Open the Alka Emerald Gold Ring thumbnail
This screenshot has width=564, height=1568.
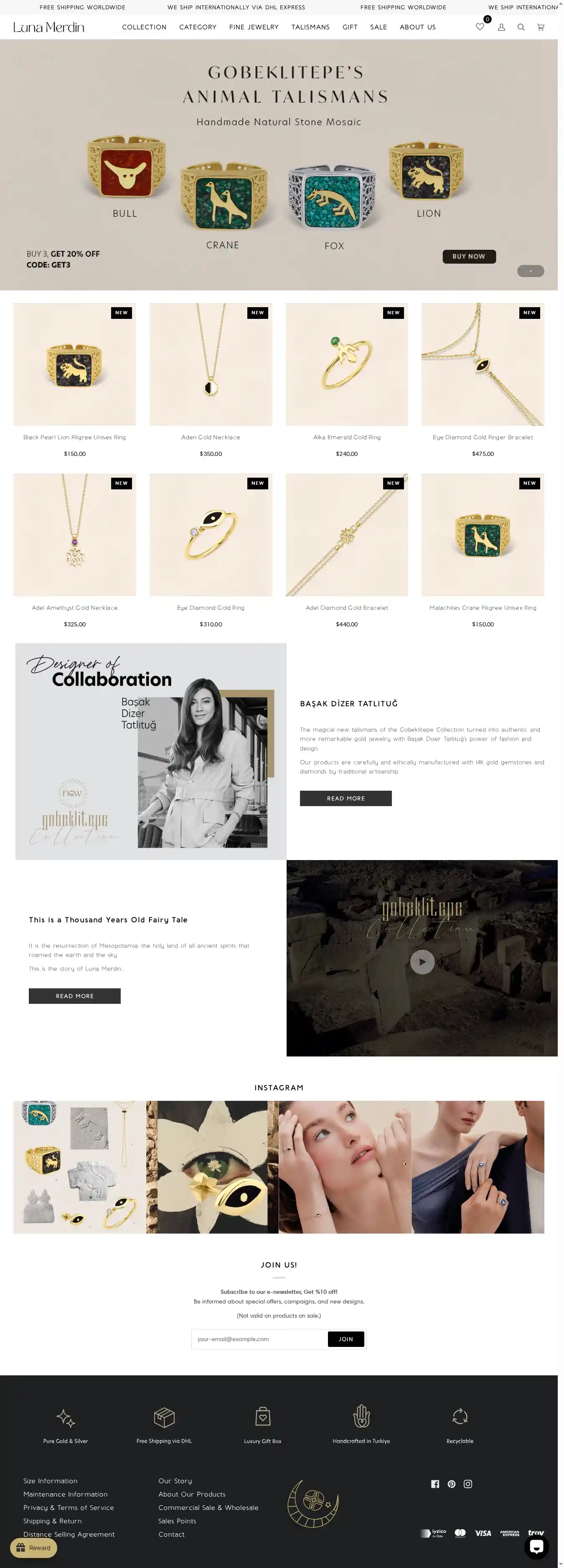[347, 364]
